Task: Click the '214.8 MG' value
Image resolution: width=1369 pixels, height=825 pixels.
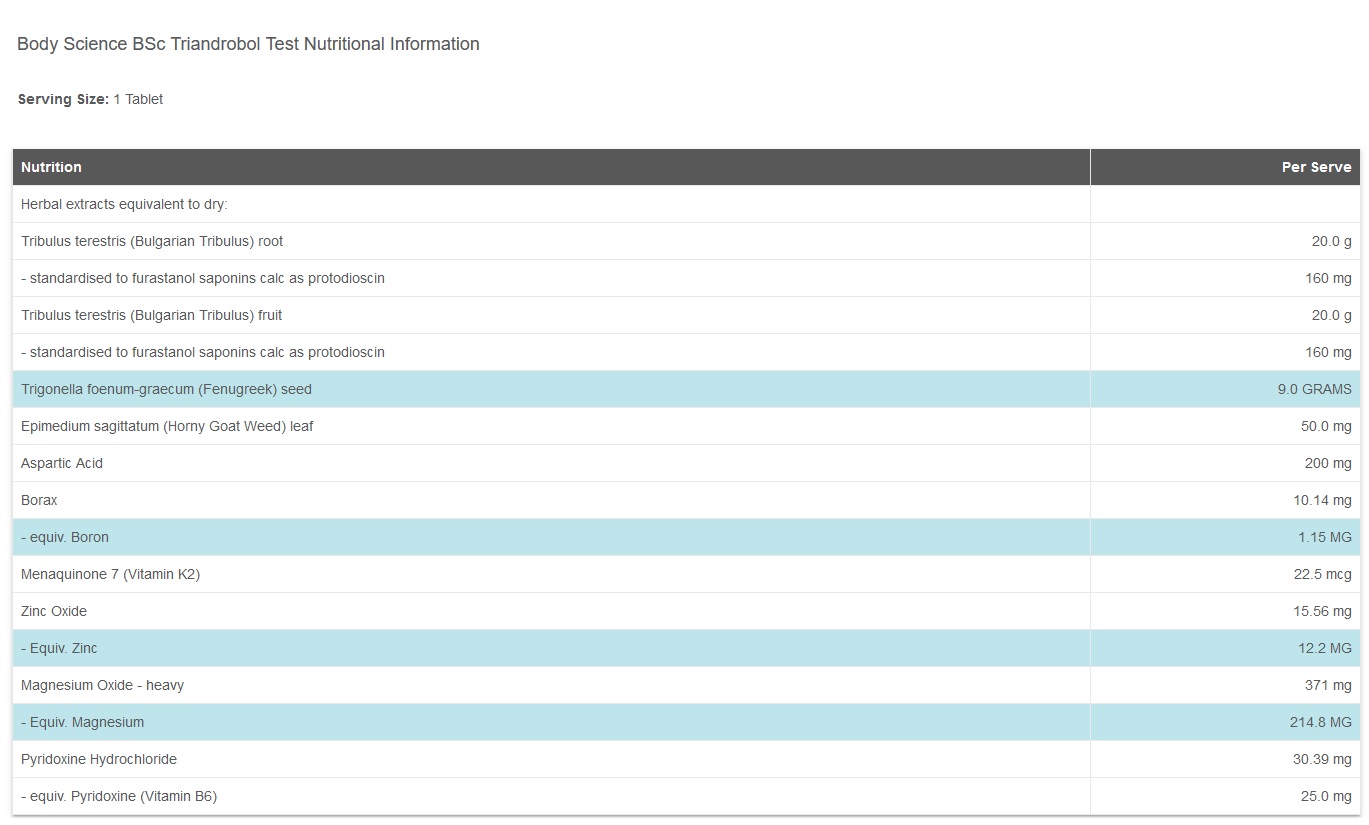Action: [1320, 722]
